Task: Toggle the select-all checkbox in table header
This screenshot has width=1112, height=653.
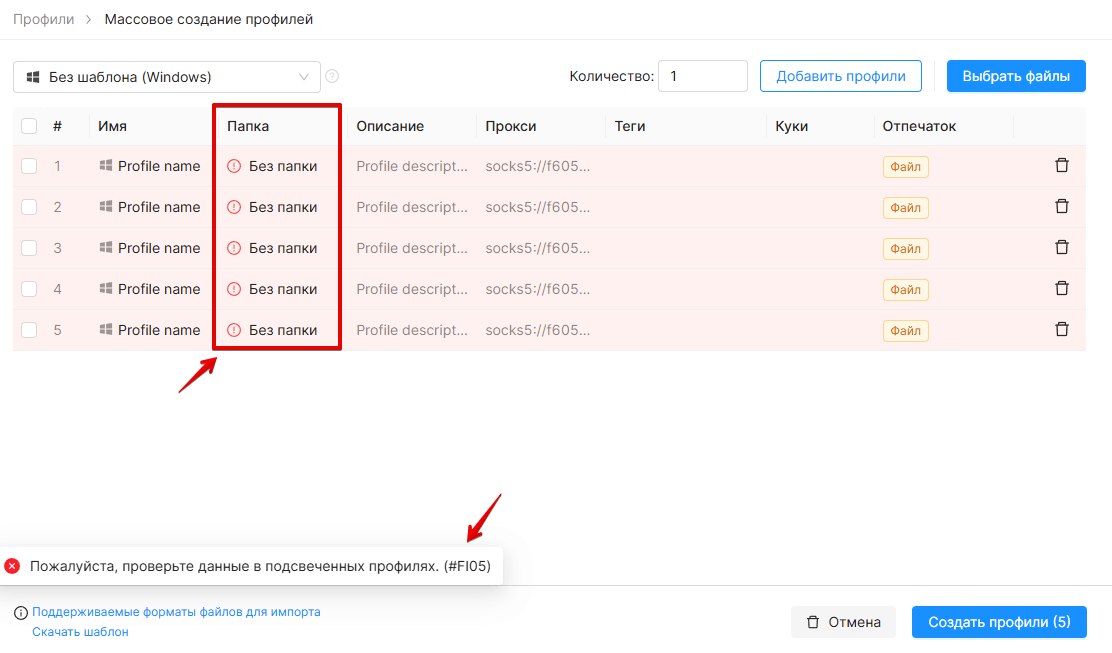Action: click(29, 126)
